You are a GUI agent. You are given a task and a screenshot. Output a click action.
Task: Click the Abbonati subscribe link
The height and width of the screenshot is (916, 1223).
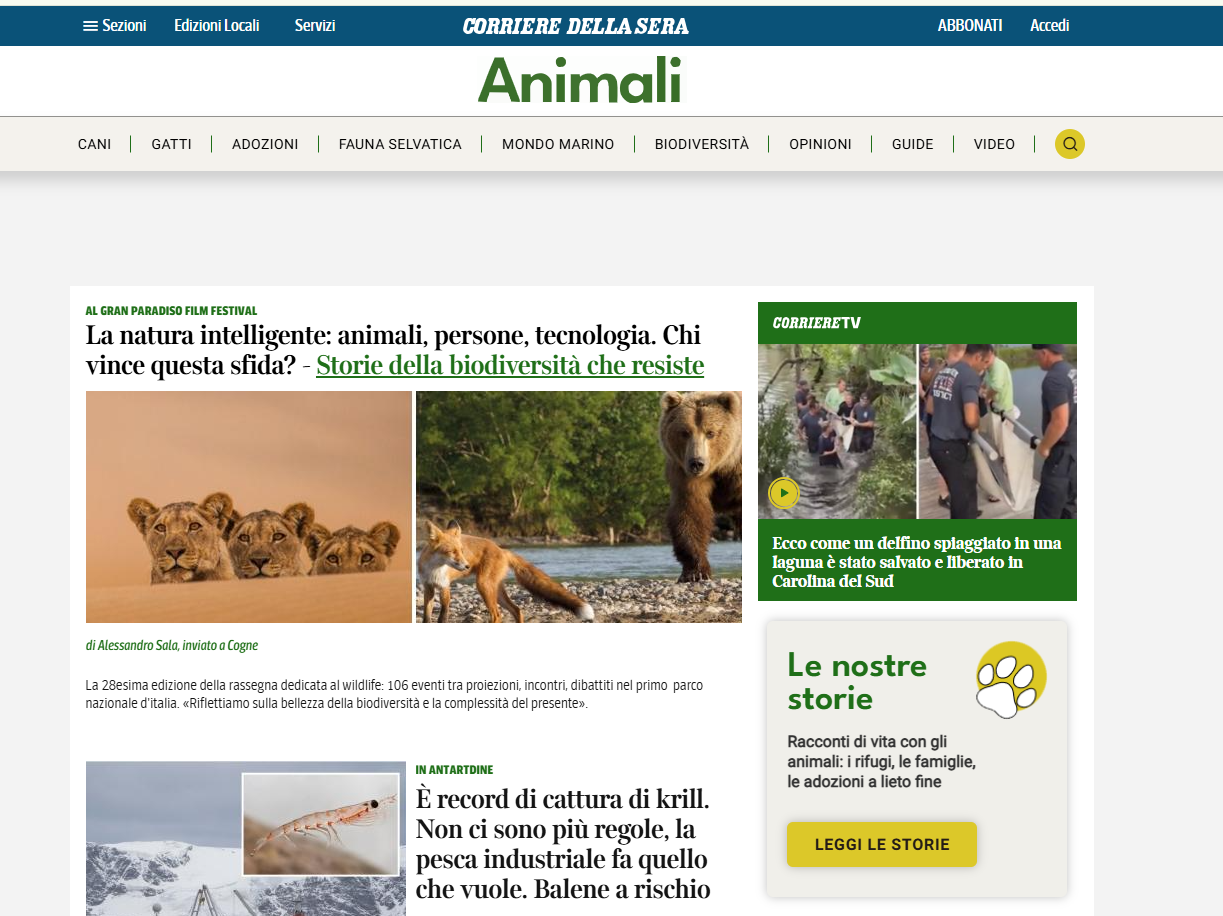point(970,26)
